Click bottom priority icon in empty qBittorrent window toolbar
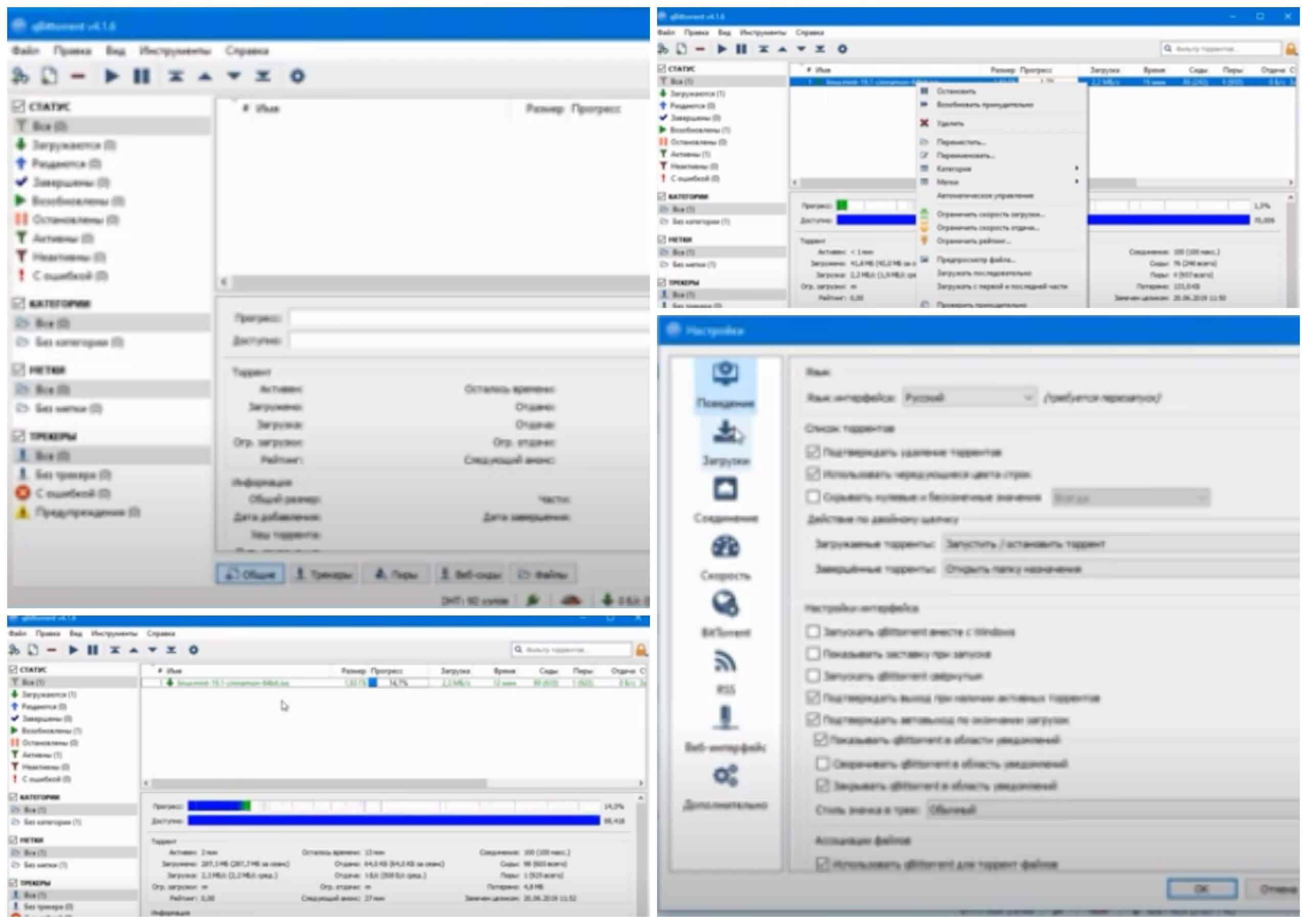This screenshot has height=924, width=1307. click(263, 76)
